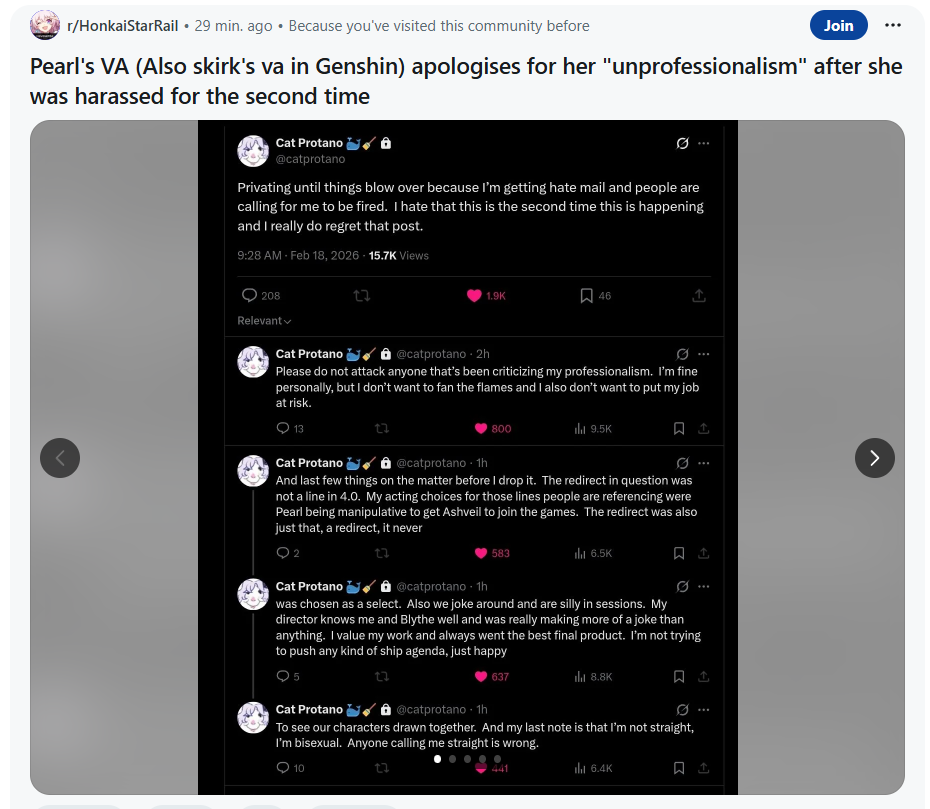Click the repost icon on the main tweet

[x=362, y=295]
